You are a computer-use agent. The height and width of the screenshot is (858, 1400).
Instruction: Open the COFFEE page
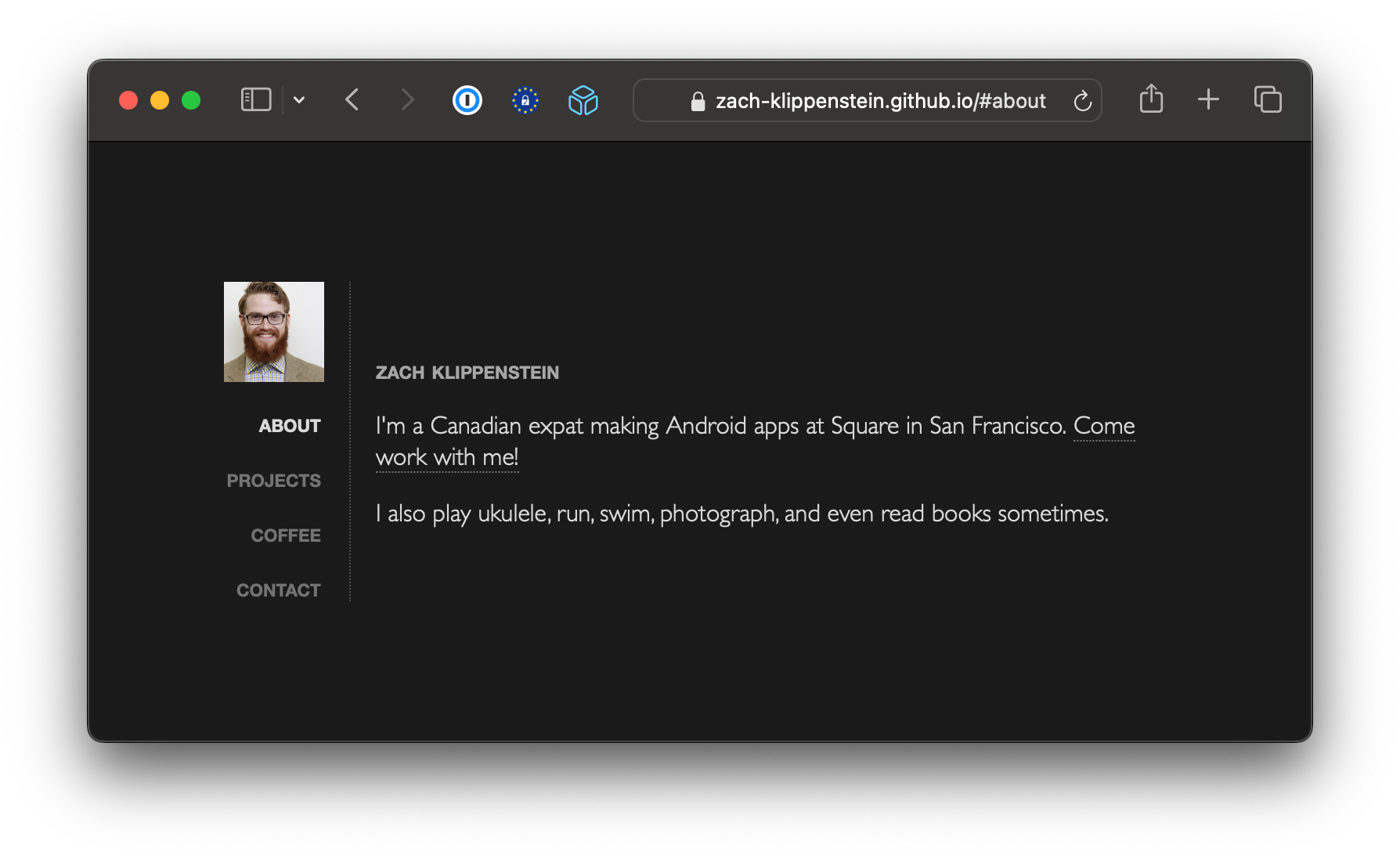[285, 535]
